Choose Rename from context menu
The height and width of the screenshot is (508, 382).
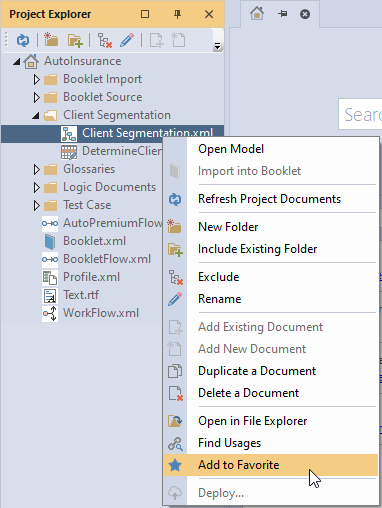(x=219, y=299)
